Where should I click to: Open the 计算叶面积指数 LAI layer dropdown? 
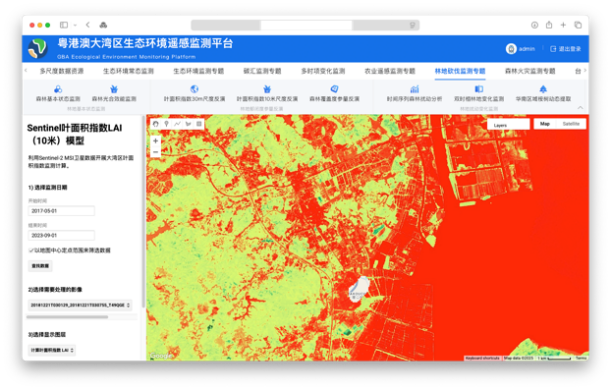[x=51, y=350]
